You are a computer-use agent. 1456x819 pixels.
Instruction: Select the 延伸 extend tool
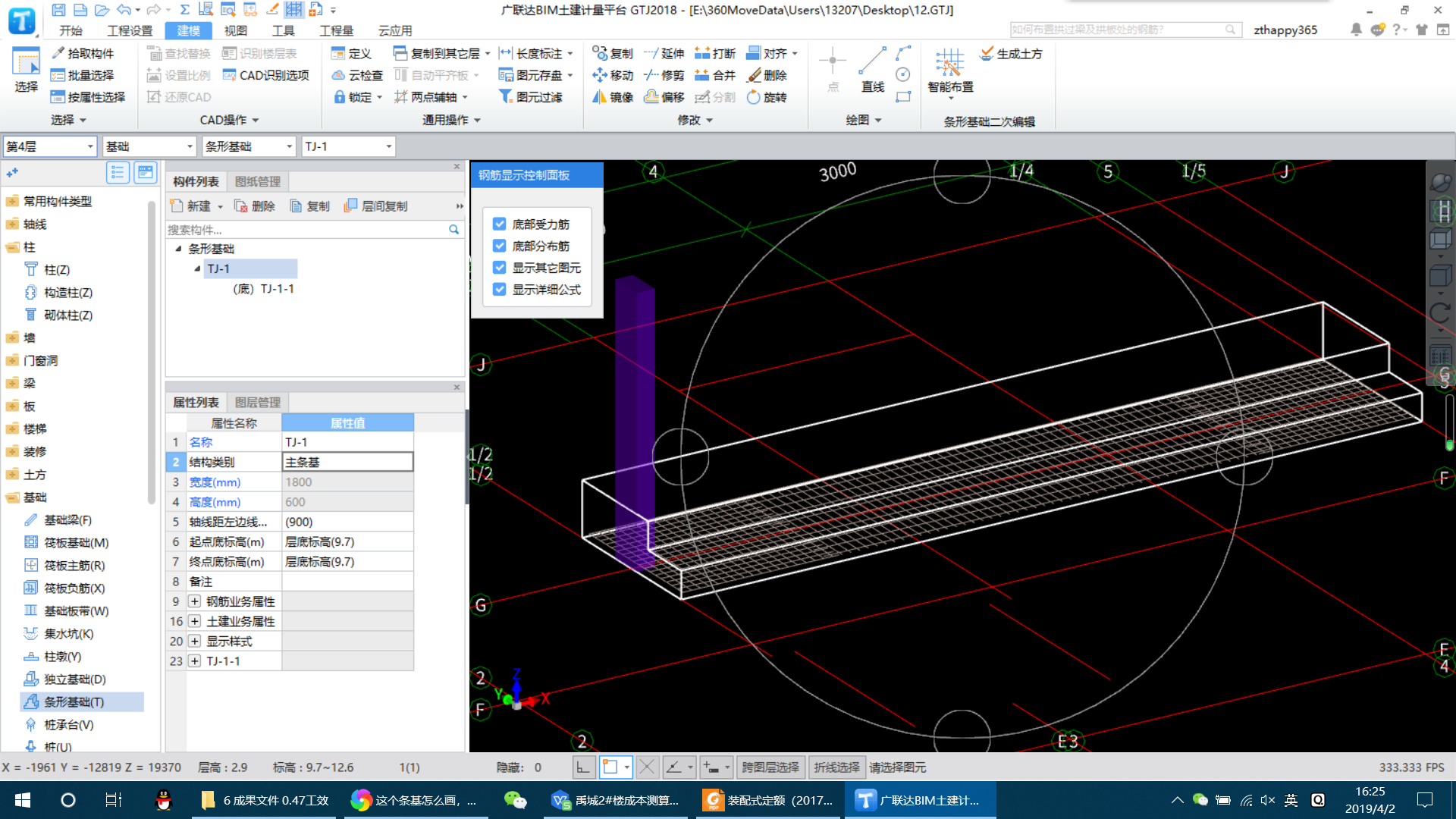click(664, 53)
